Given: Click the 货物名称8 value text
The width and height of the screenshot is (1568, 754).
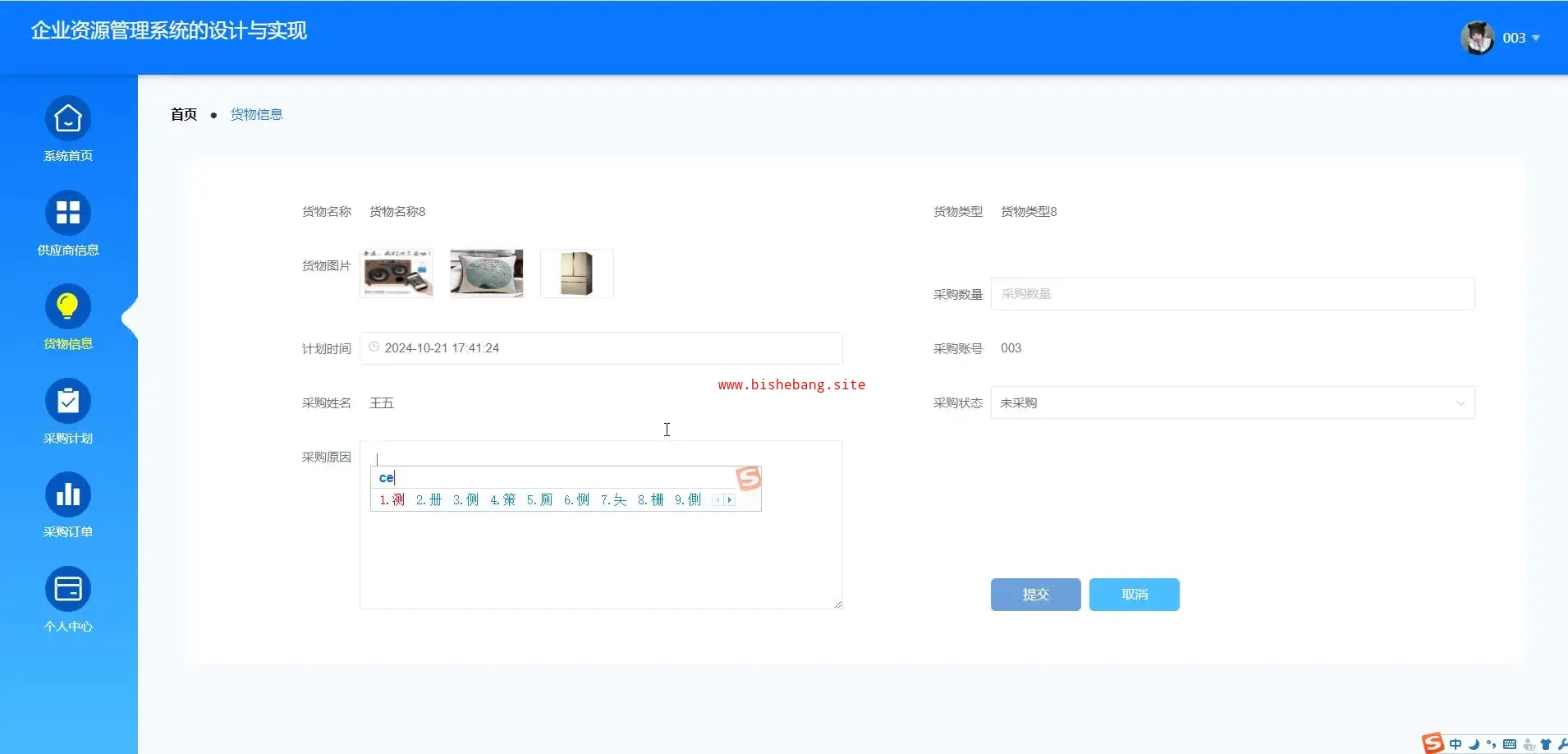Looking at the screenshot, I should [397, 212].
